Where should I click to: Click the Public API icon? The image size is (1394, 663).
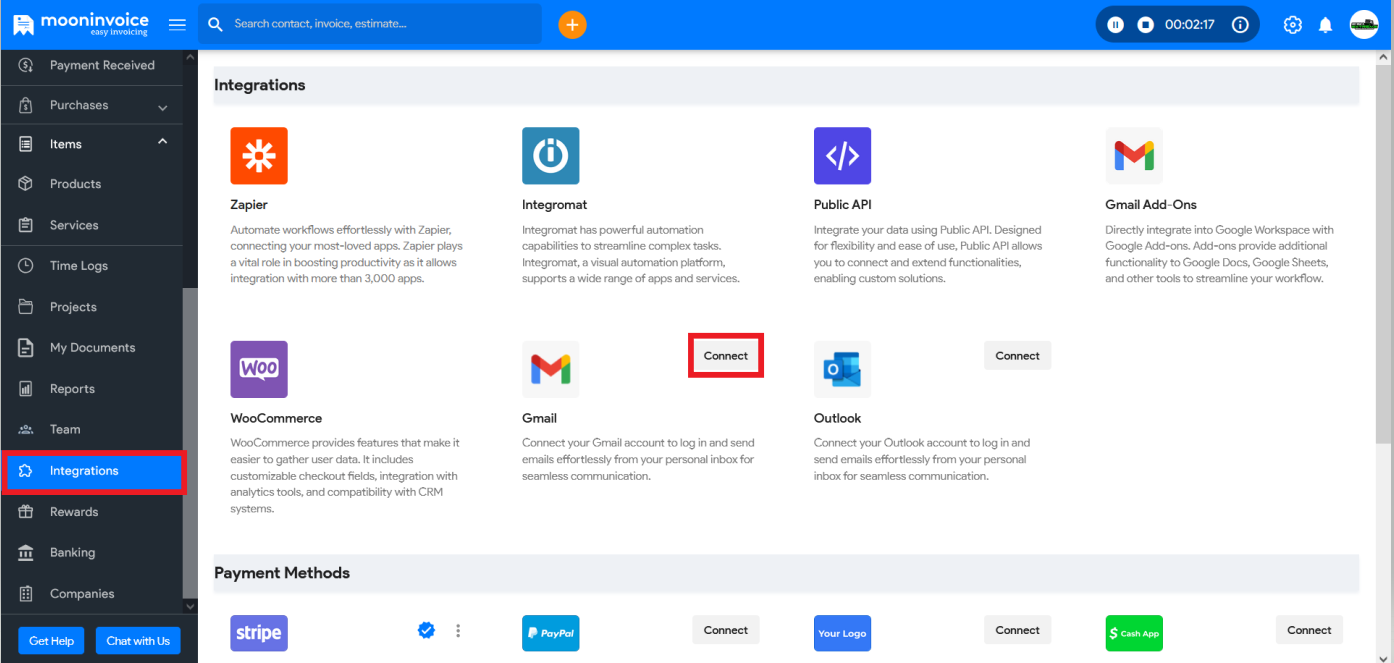(842, 156)
